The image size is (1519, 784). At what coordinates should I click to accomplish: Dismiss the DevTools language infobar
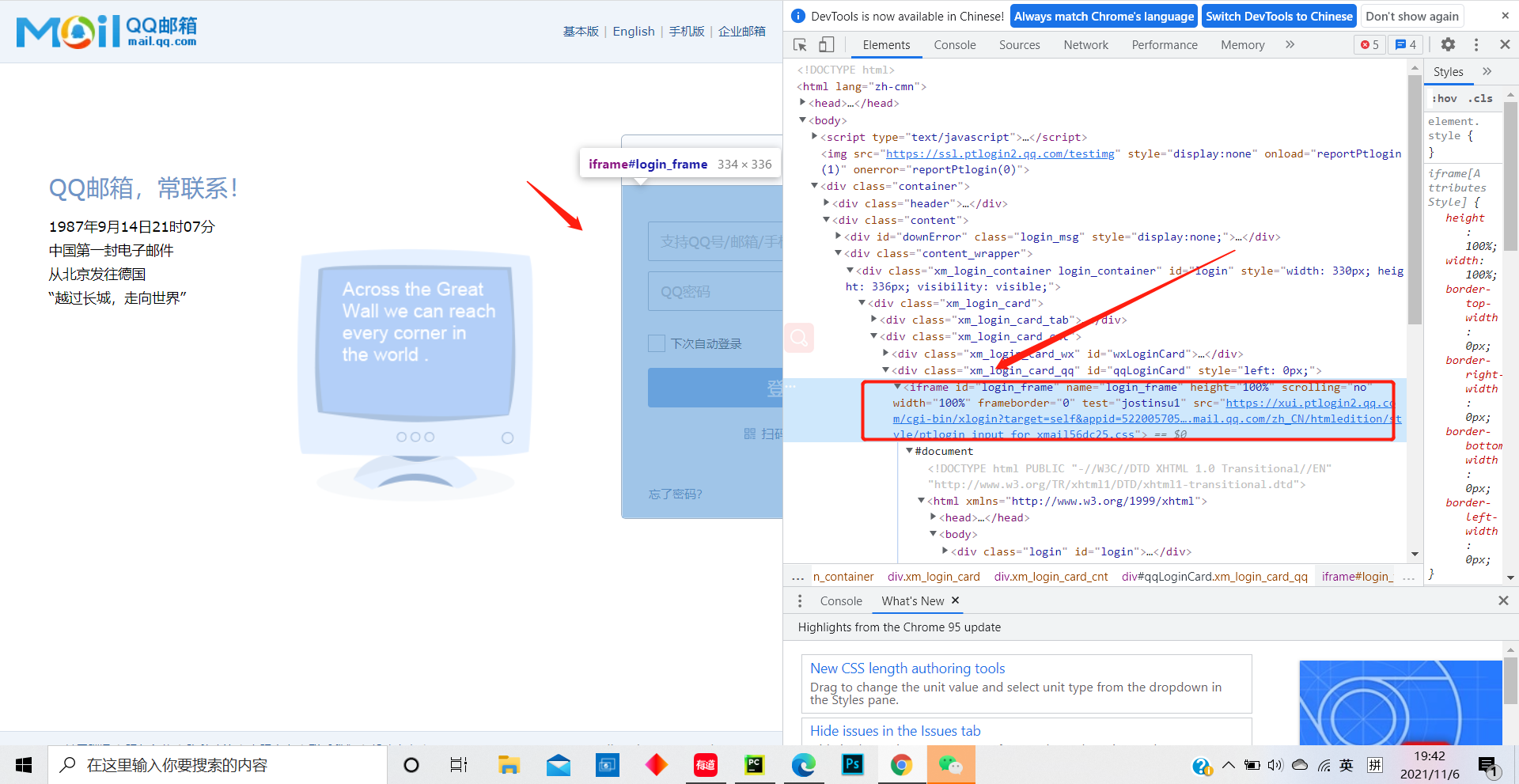click(1505, 16)
